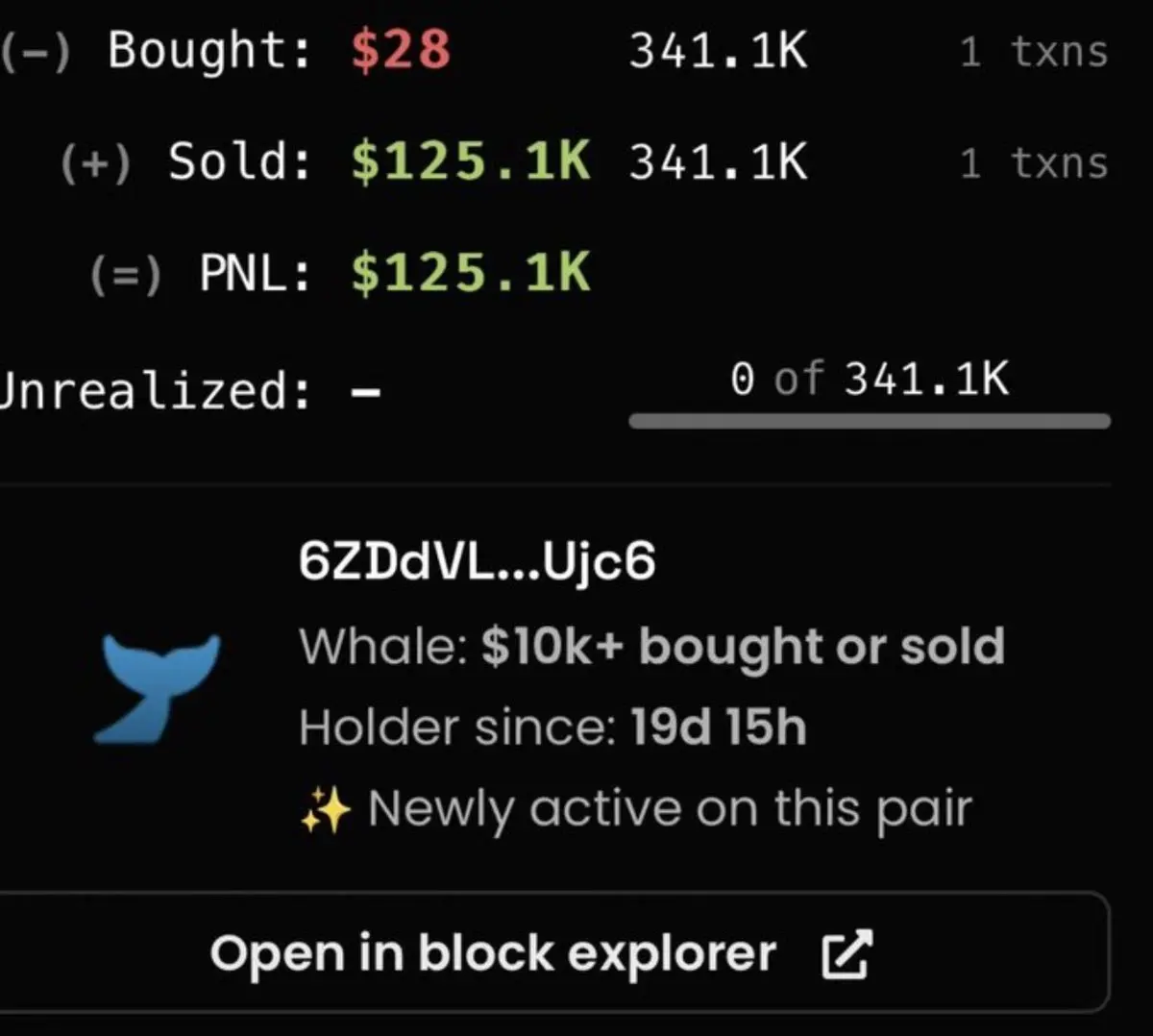Click Newly active on this pair text
This screenshot has width=1153, height=1036.
(670, 810)
